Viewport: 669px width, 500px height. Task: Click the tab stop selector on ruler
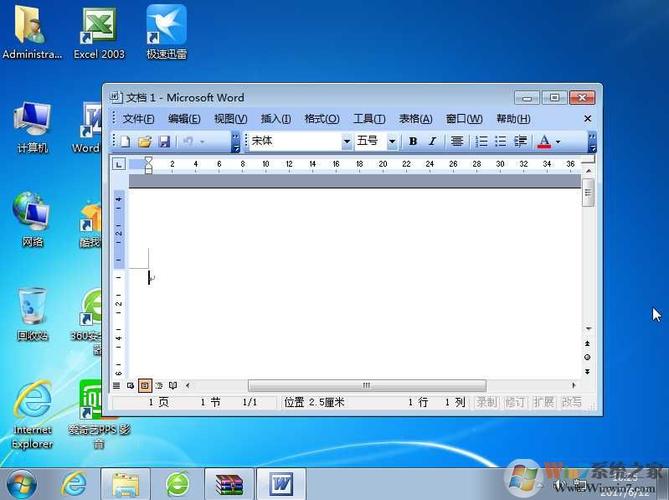click(x=119, y=164)
